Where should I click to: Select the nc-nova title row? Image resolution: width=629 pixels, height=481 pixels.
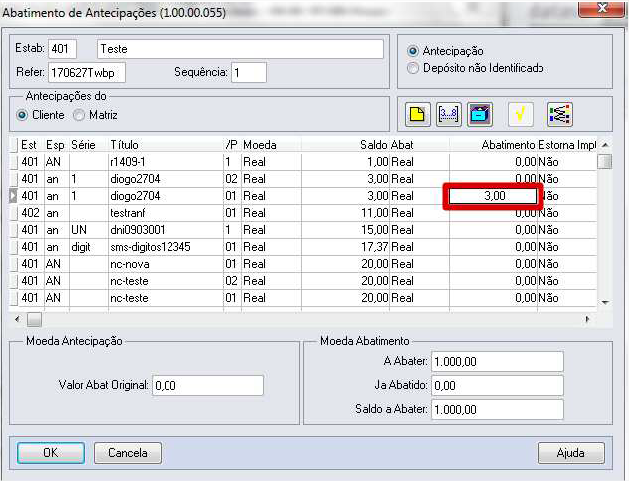coord(304,264)
